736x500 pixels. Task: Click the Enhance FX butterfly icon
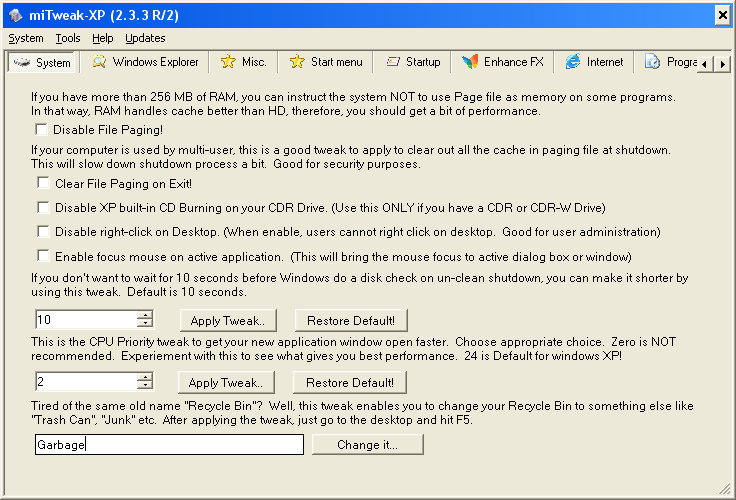pyautogui.click(x=470, y=62)
